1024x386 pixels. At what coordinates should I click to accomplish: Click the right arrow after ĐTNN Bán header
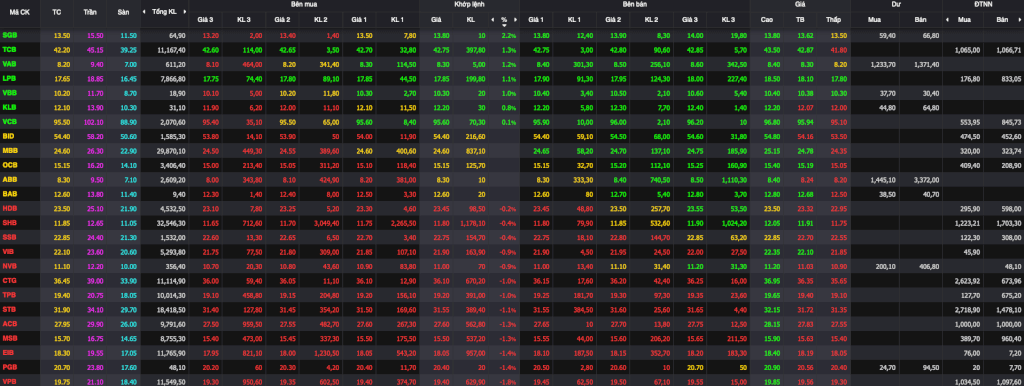1019,20
